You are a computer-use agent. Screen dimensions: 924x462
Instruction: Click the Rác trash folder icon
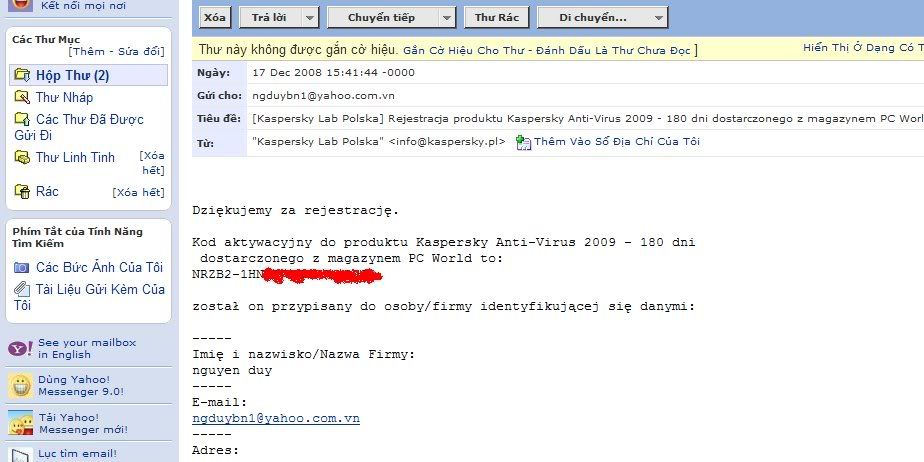[x=22, y=191]
